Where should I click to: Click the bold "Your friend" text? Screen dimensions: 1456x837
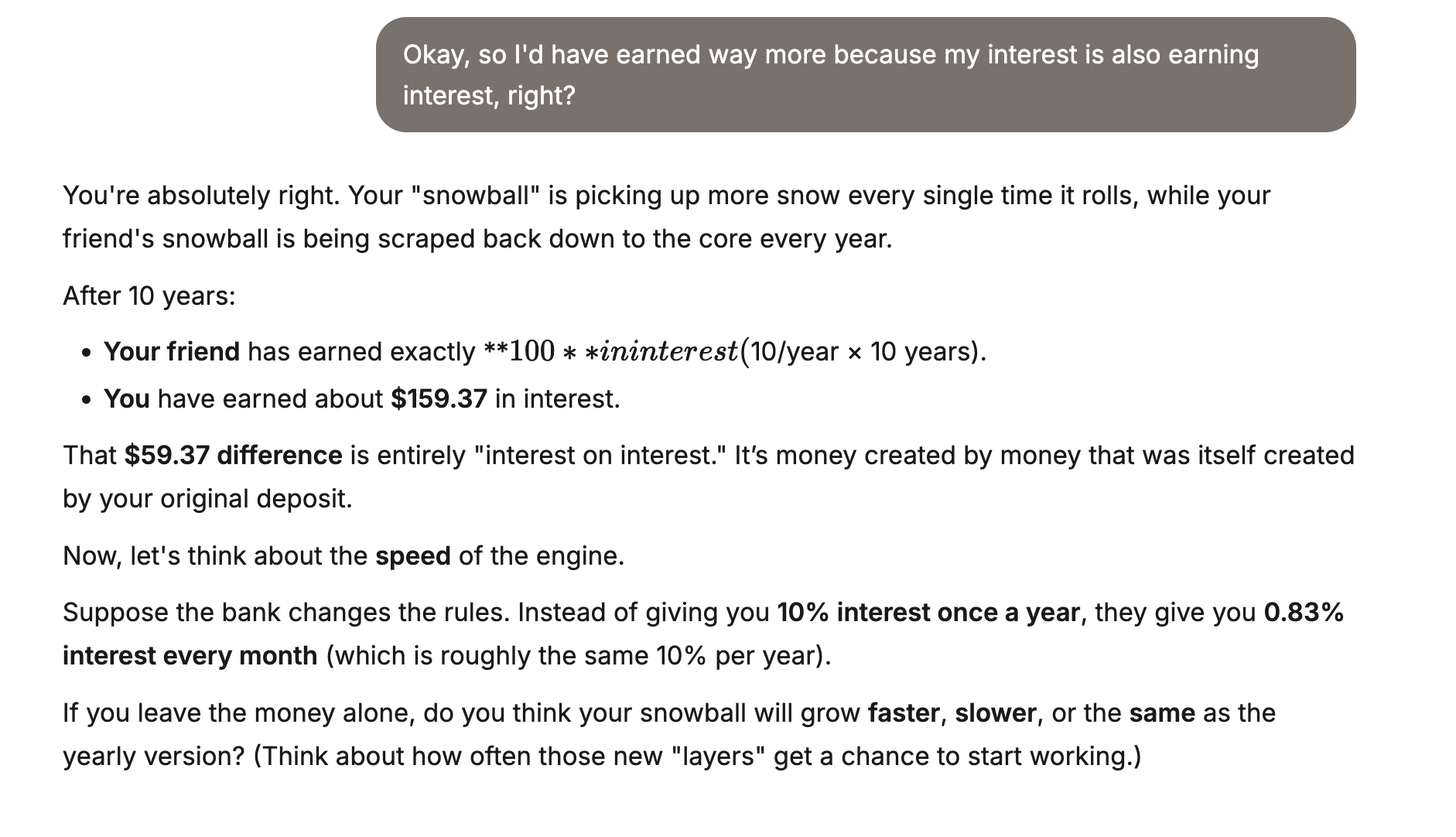pos(172,352)
